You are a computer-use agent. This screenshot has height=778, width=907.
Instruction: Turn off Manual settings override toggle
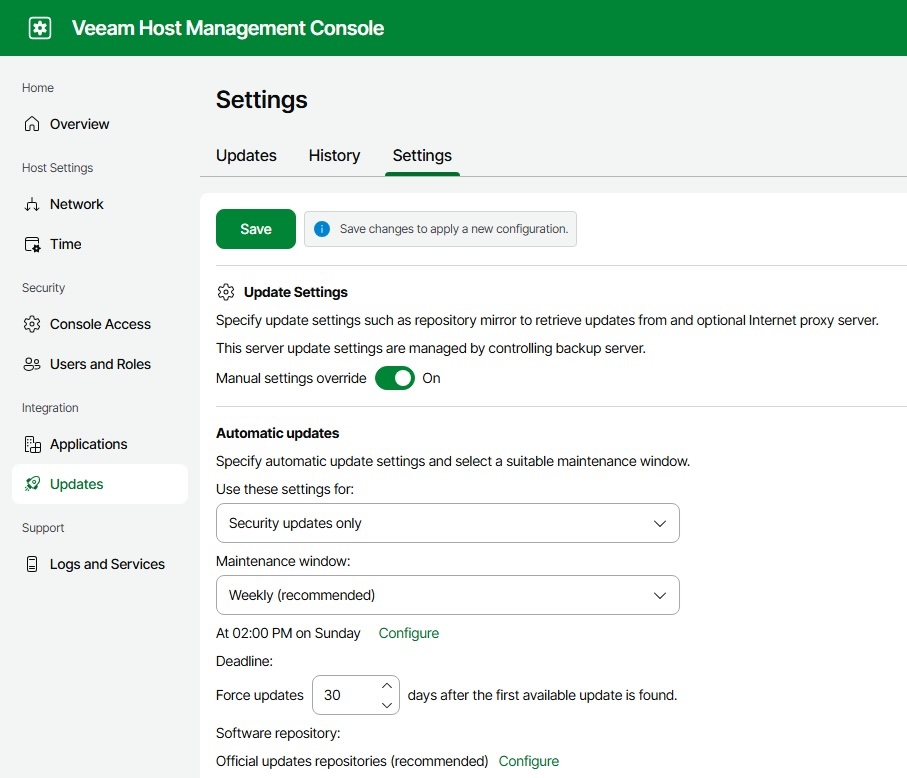[395, 378]
